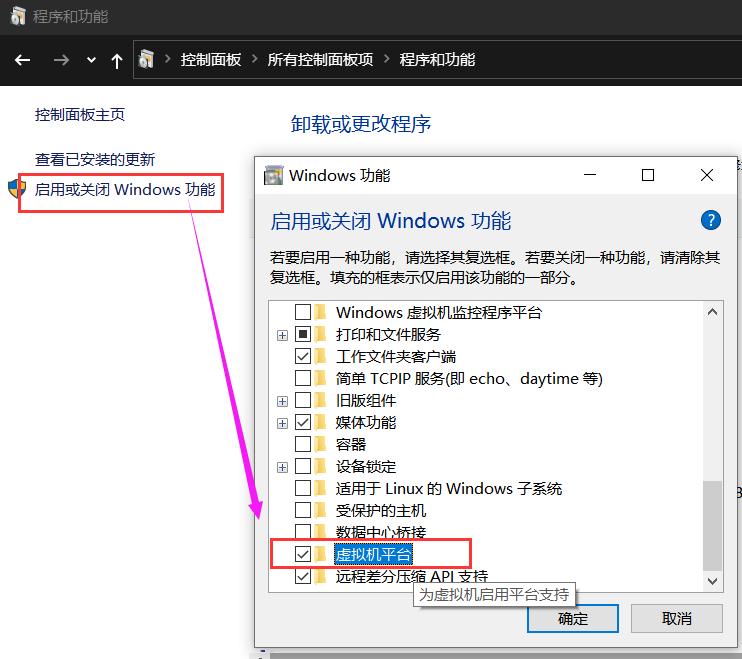Click folder icon of 打印和文件服务

[321, 334]
